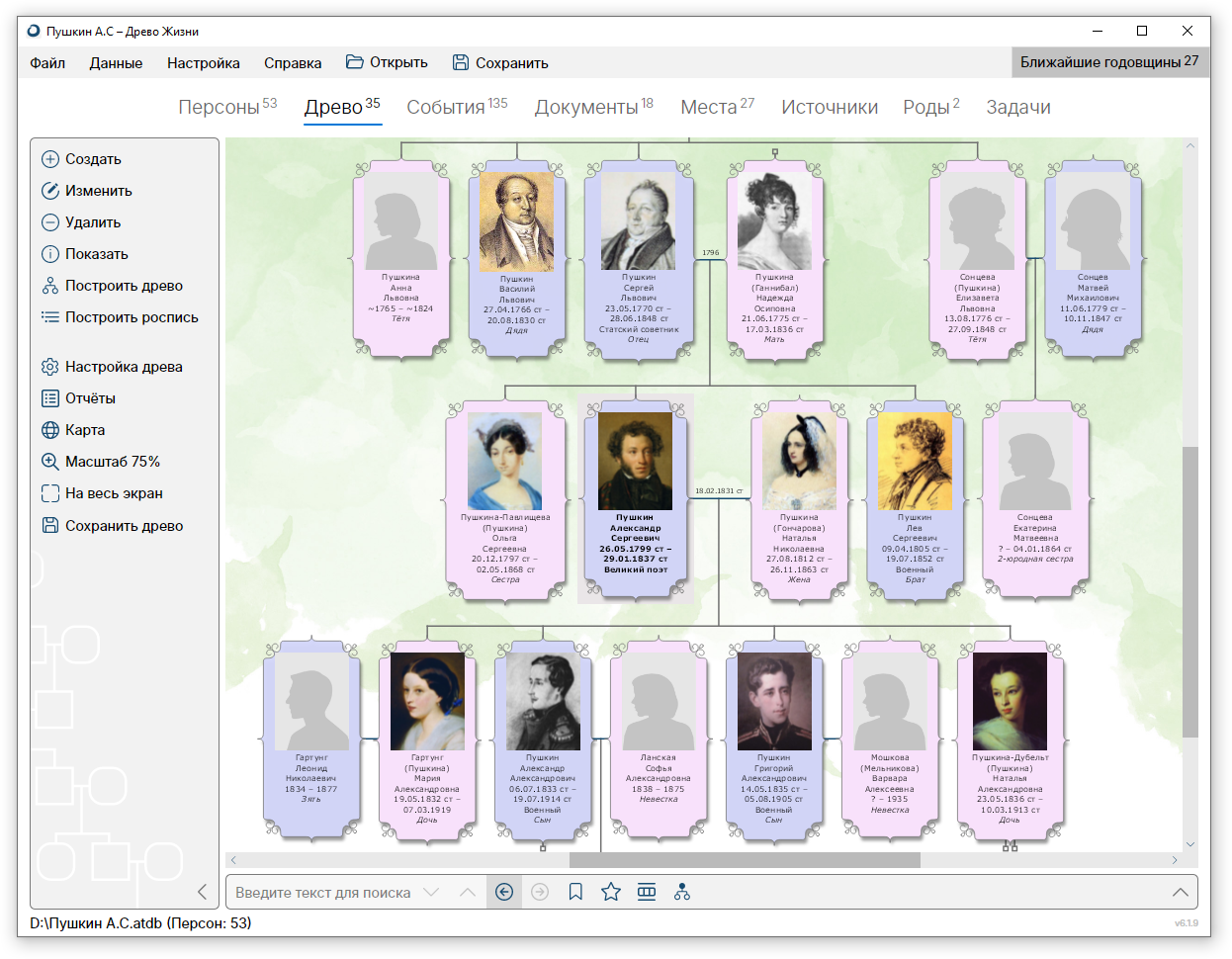The width and height of the screenshot is (1232, 959).
Task: Switch to the Документы tab
Action: coord(594,107)
